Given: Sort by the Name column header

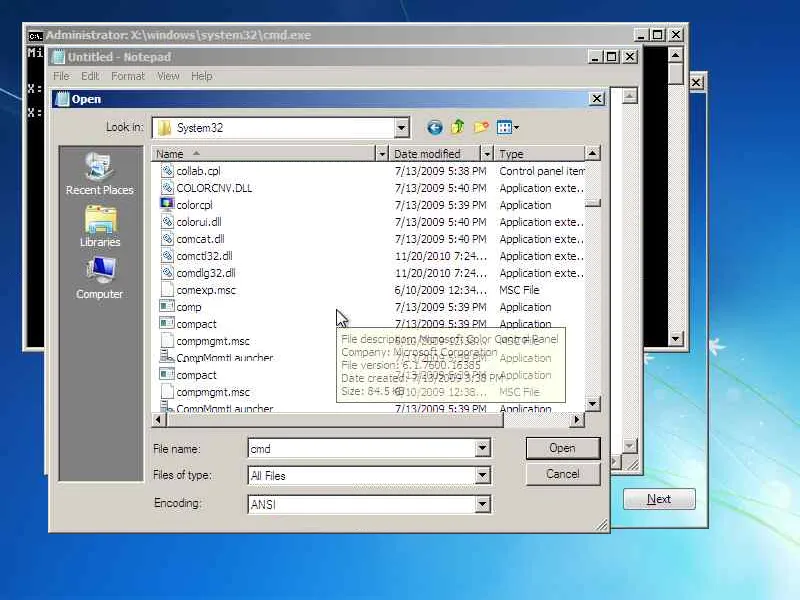Looking at the screenshot, I should coord(263,154).
